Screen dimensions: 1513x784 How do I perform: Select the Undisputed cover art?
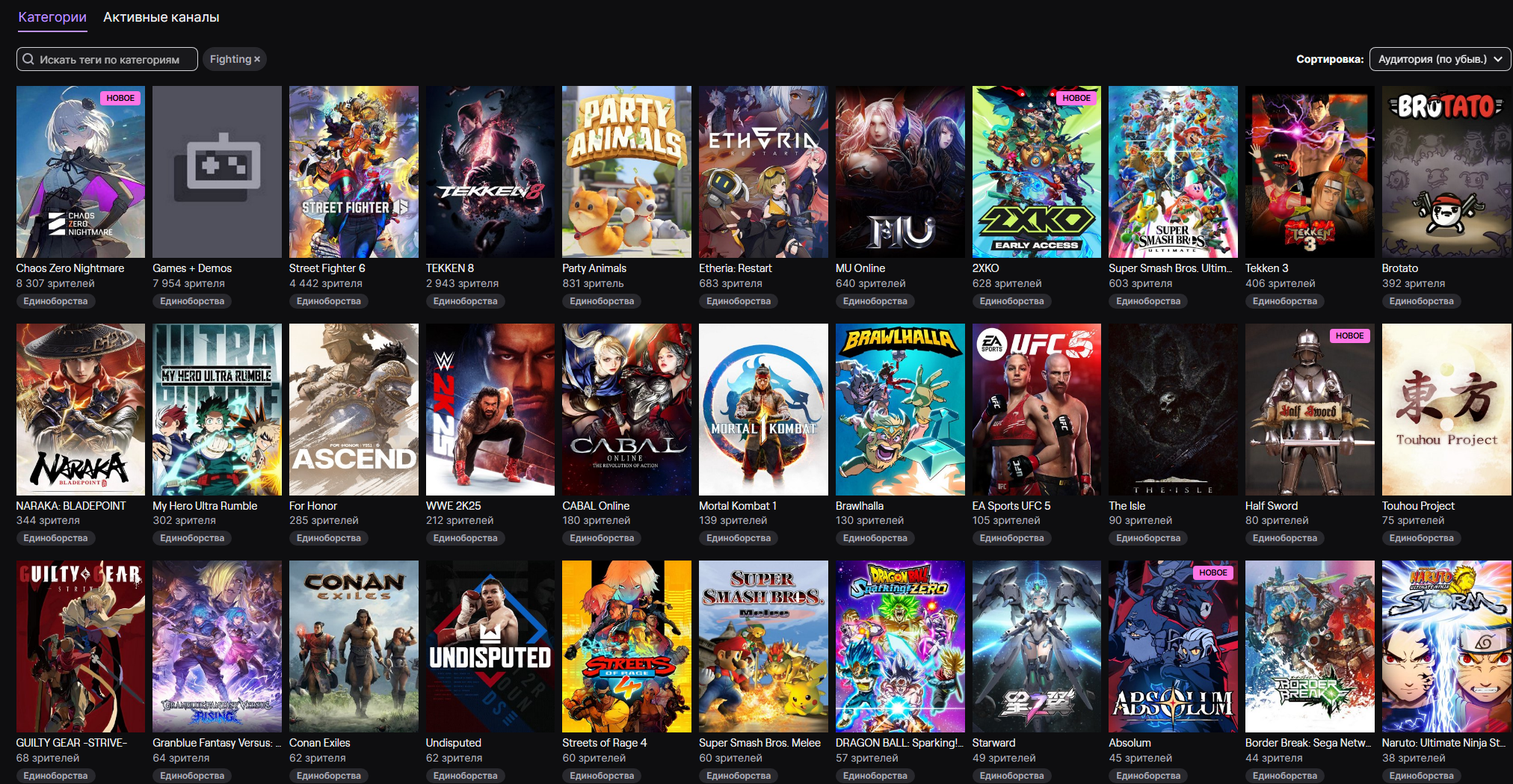tap(490, 646)
